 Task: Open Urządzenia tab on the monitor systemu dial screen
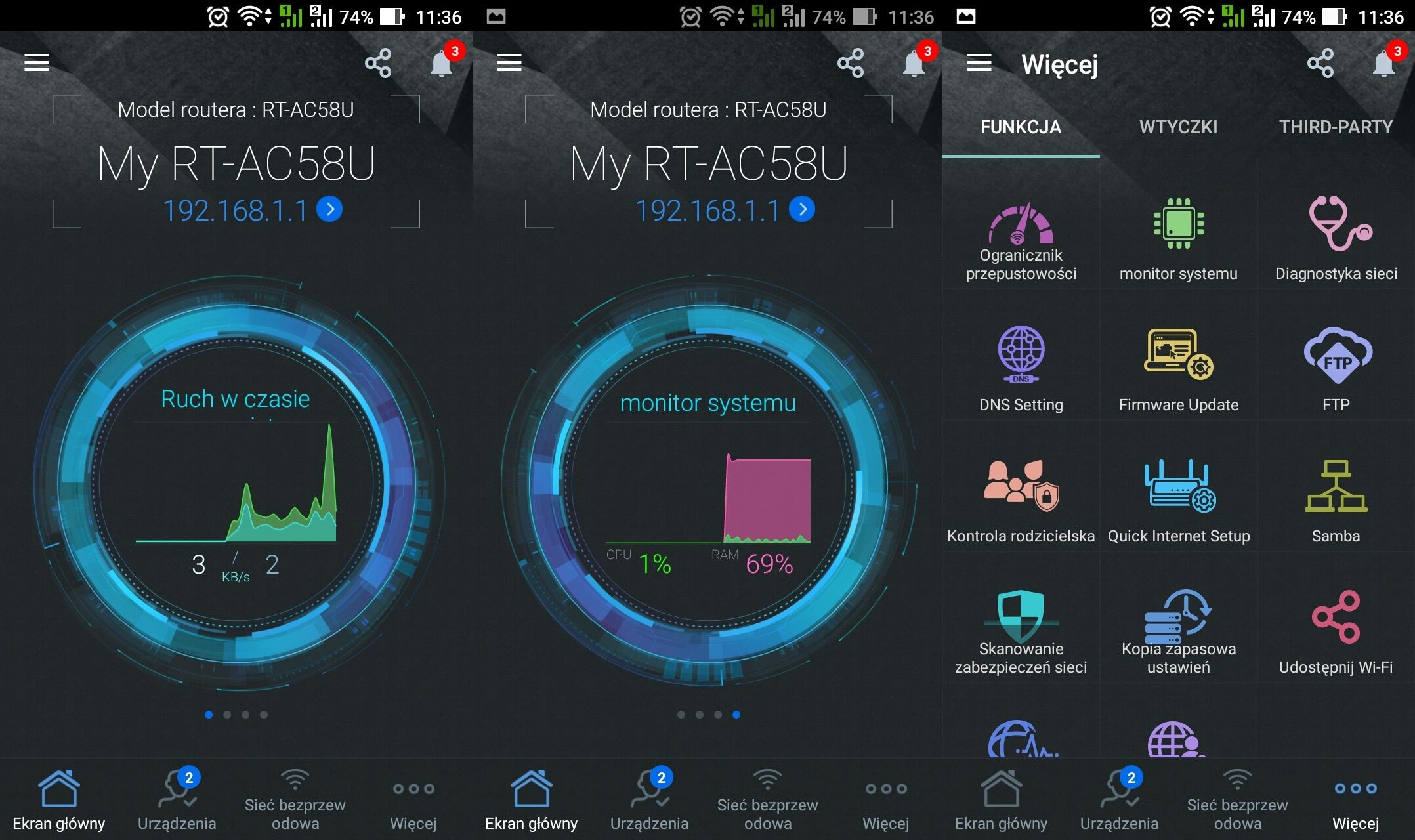coord(650,801)
